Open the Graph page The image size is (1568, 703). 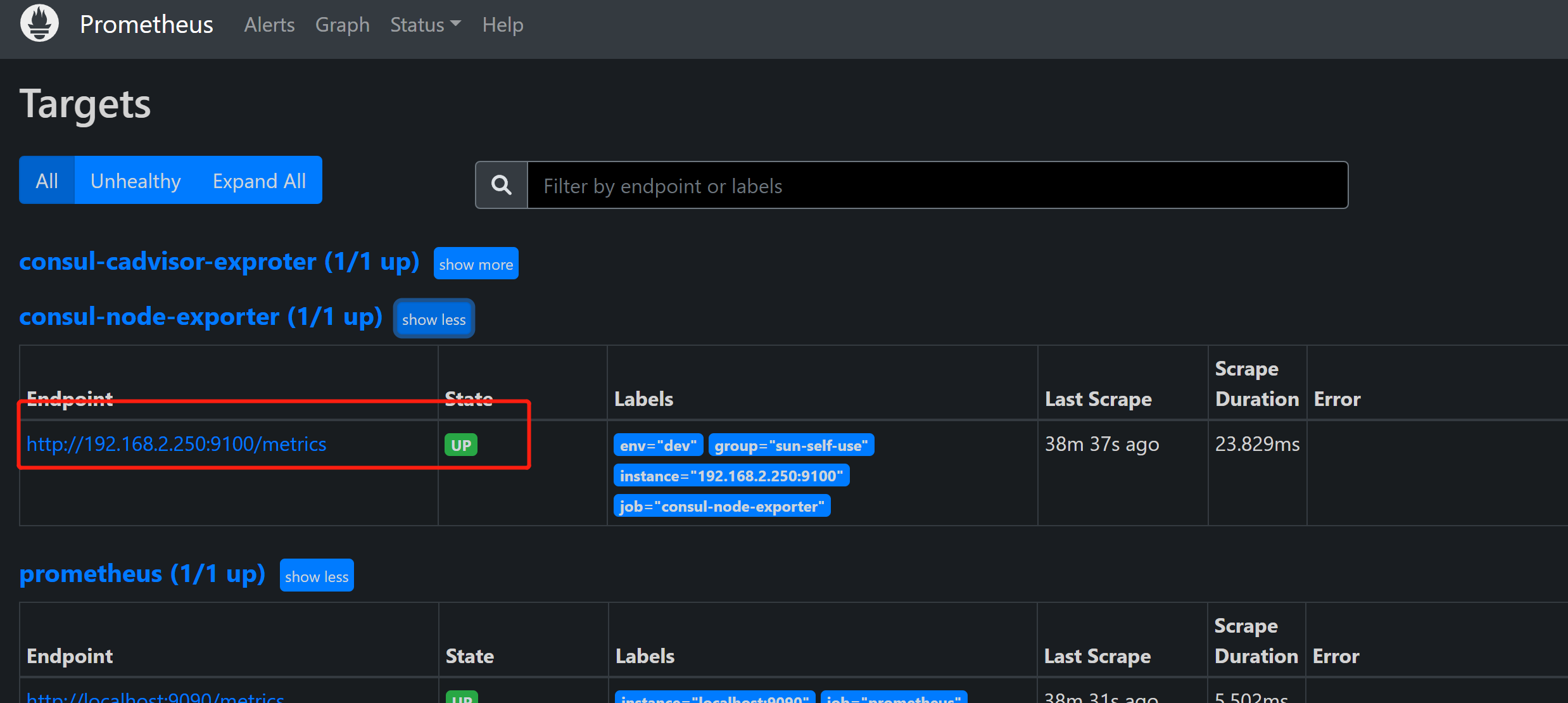[x=342, y=25]
